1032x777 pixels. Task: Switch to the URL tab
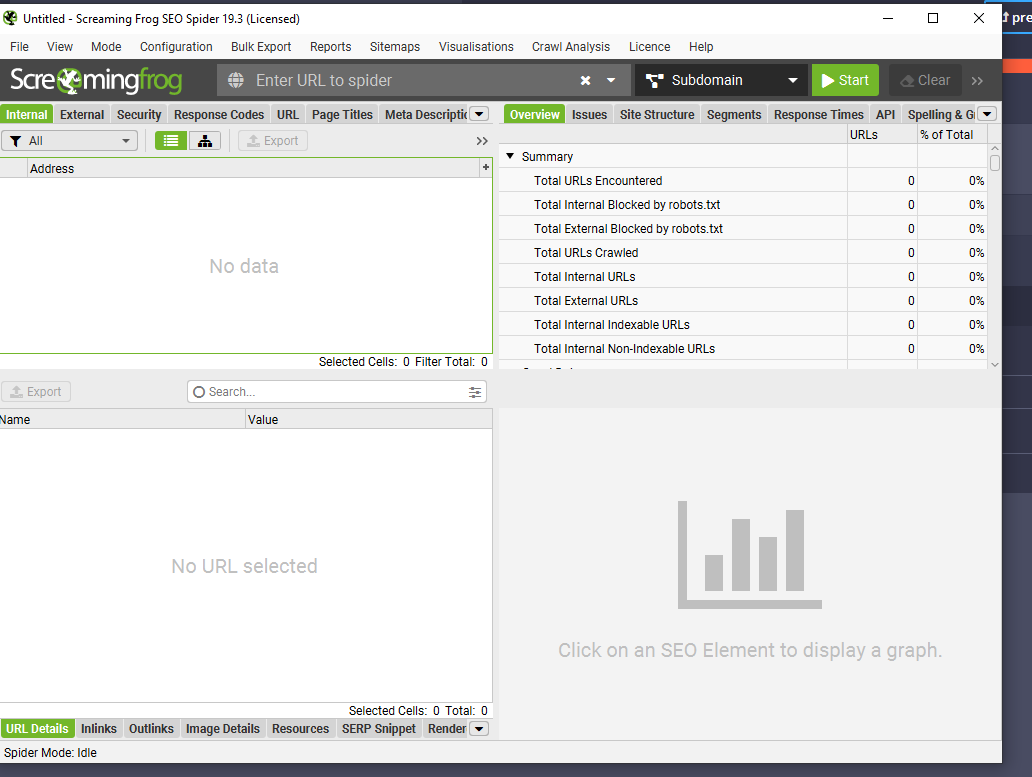pyautogui.click(x=288, y=114)
